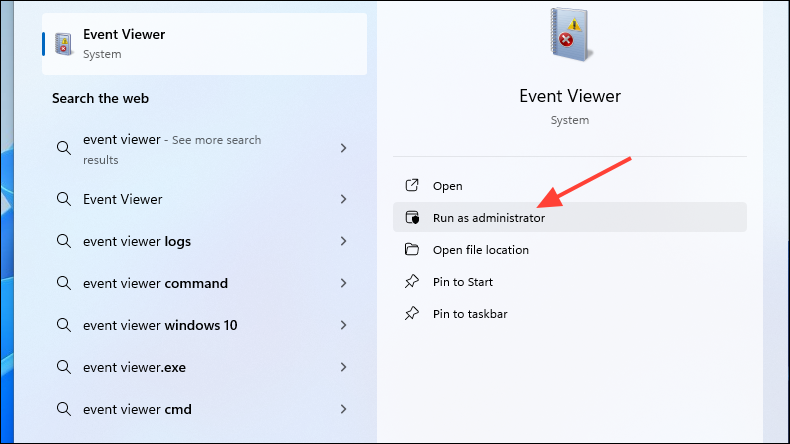Expand the chevron for 'event viewer windows 10'
The image size is (790, 444).
coord(344,325)
